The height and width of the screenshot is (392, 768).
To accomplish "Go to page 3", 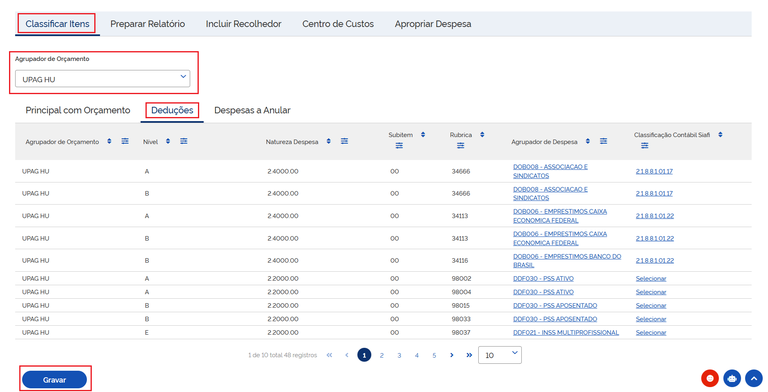I will coord(399,355).
